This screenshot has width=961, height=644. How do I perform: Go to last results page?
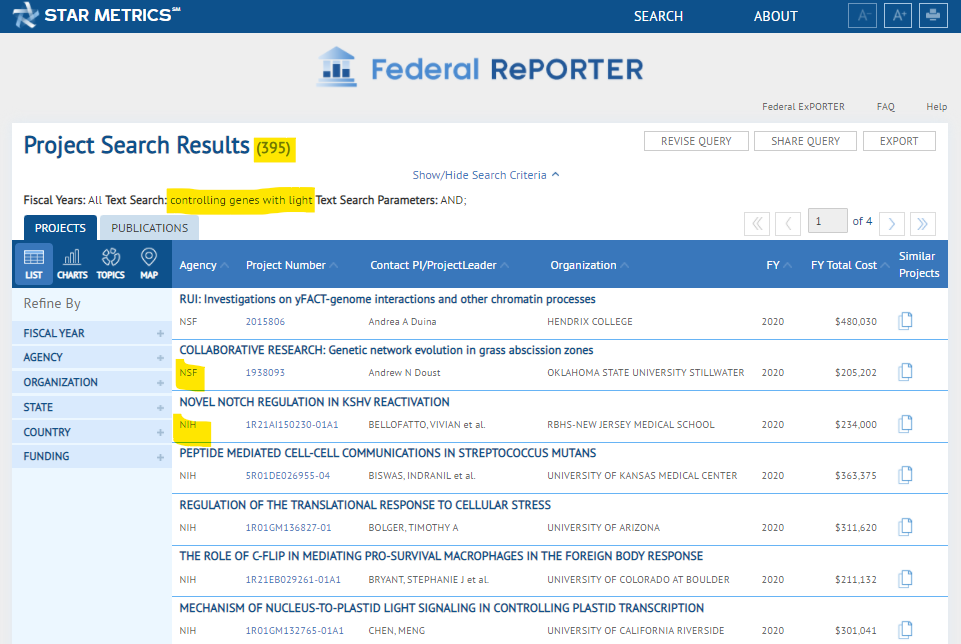click(922, 223)
